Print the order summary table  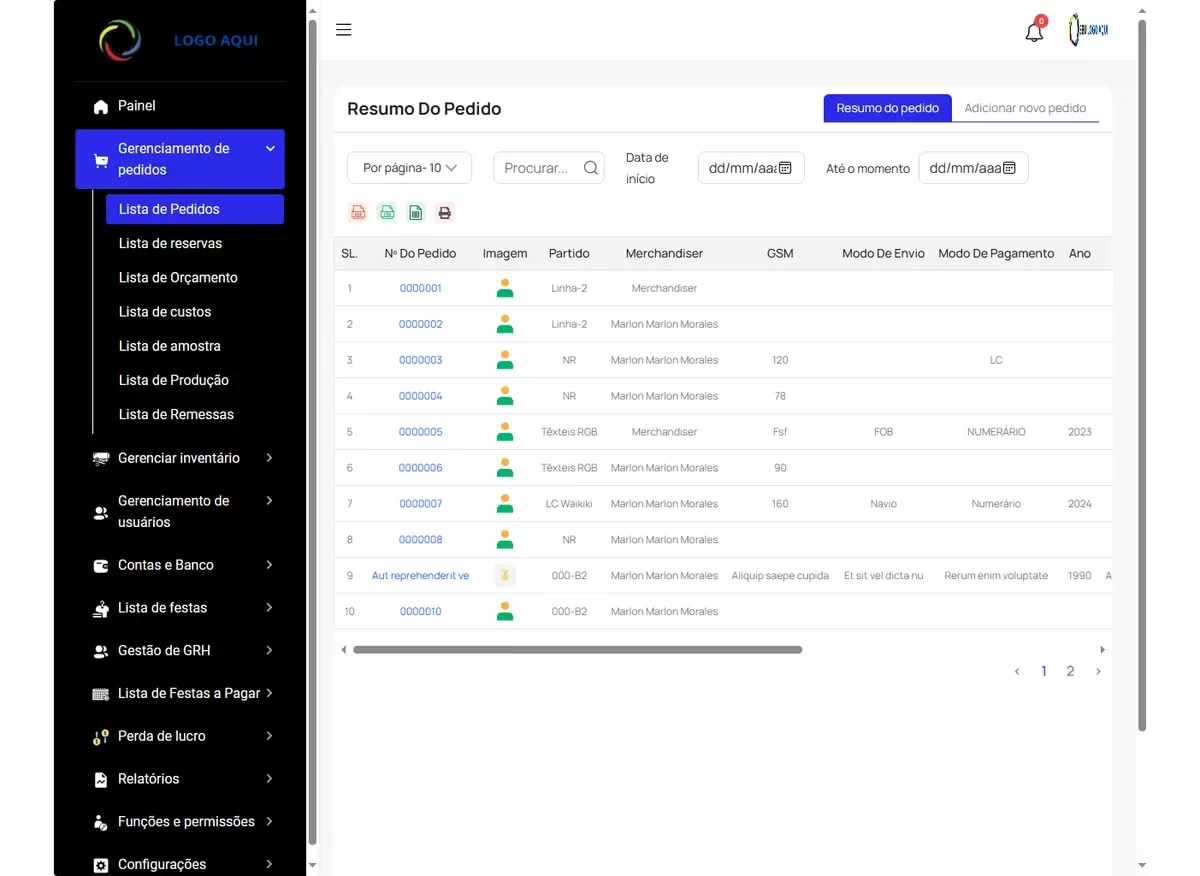pyautogui.click(x=445, y=212)
